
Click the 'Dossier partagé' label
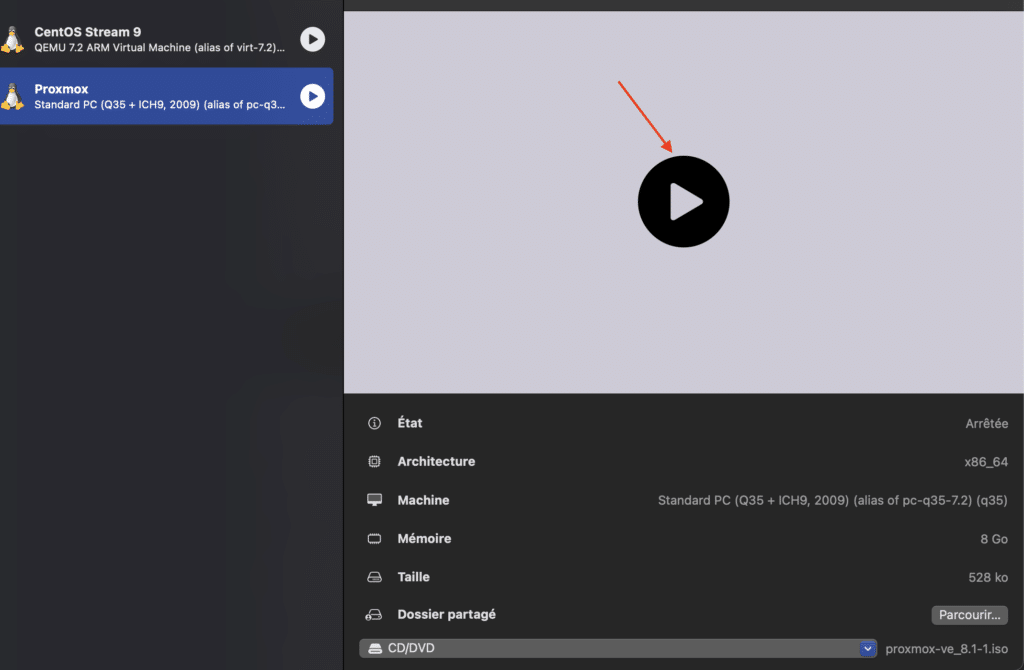coord(446,614)
